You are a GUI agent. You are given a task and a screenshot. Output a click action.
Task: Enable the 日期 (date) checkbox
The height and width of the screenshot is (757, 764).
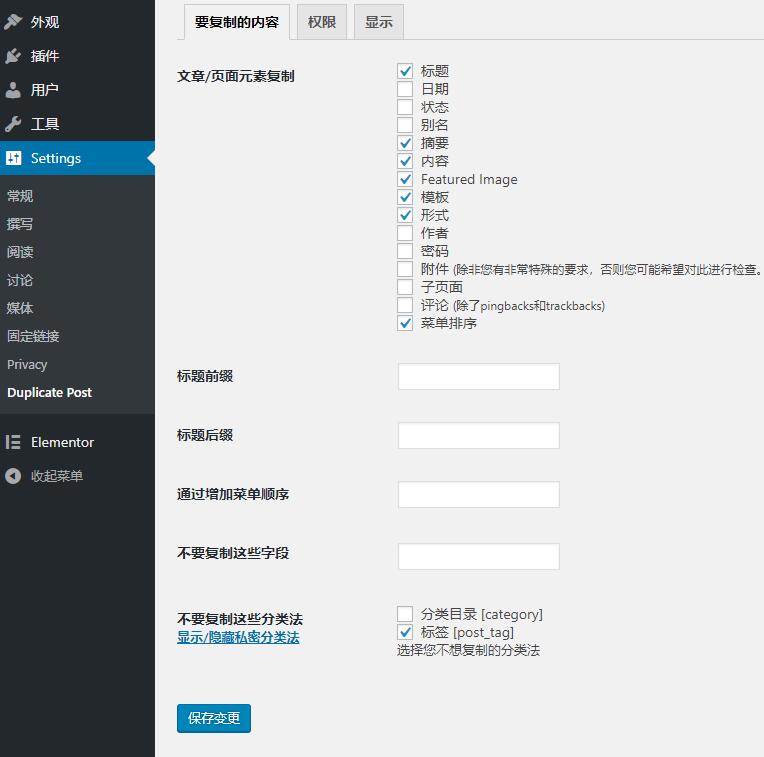point(405,89)
